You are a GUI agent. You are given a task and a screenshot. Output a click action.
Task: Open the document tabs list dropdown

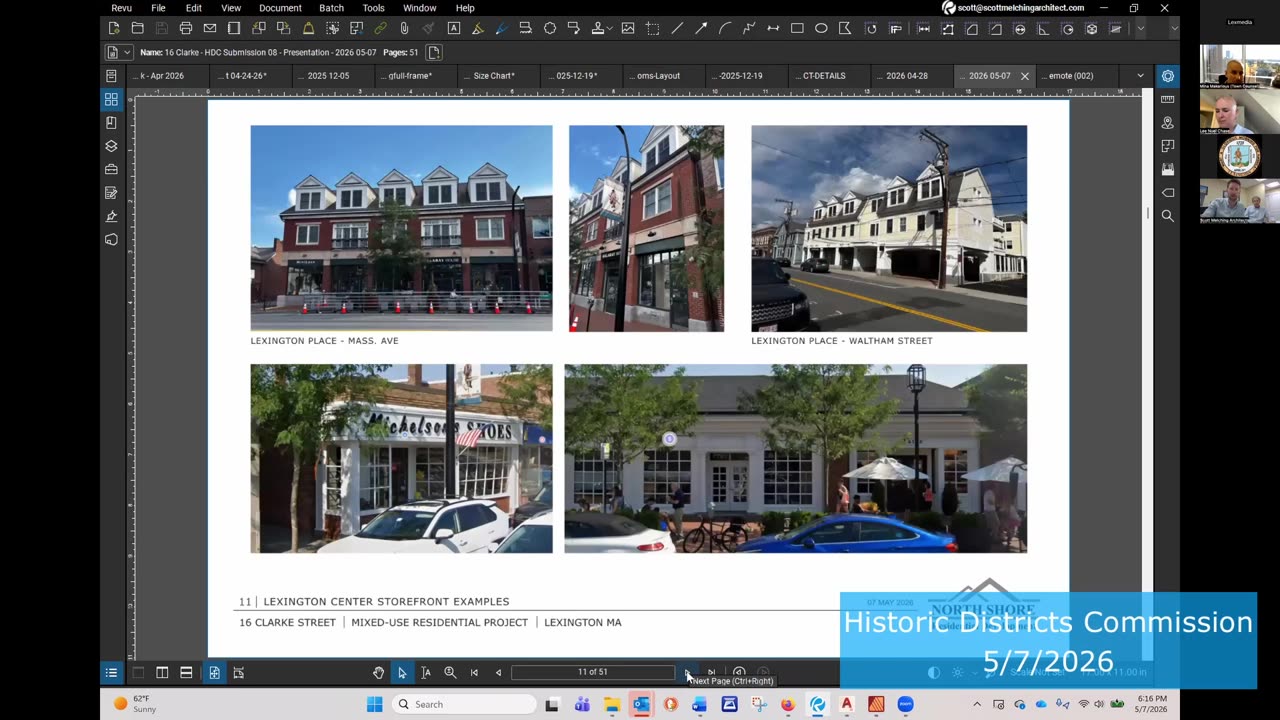coord(1140,76)
